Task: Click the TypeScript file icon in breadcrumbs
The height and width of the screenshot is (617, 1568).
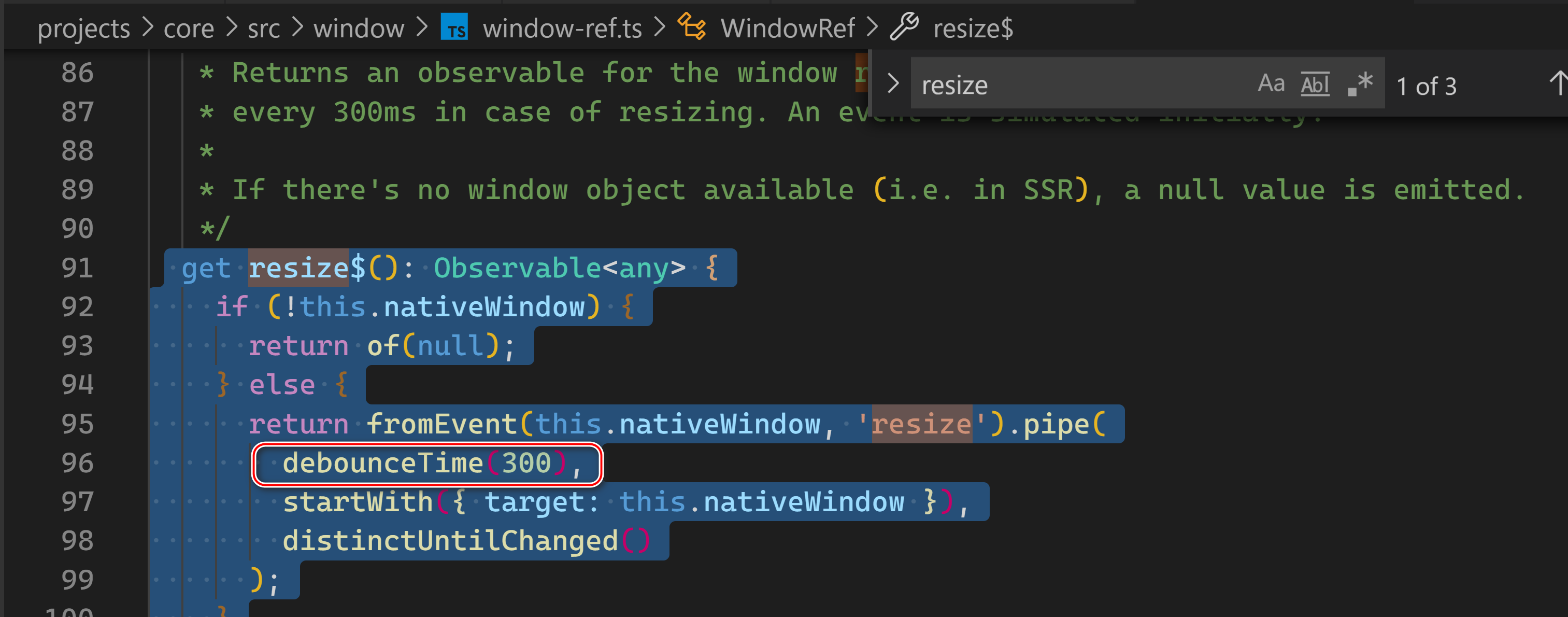Action: point(454,28)
